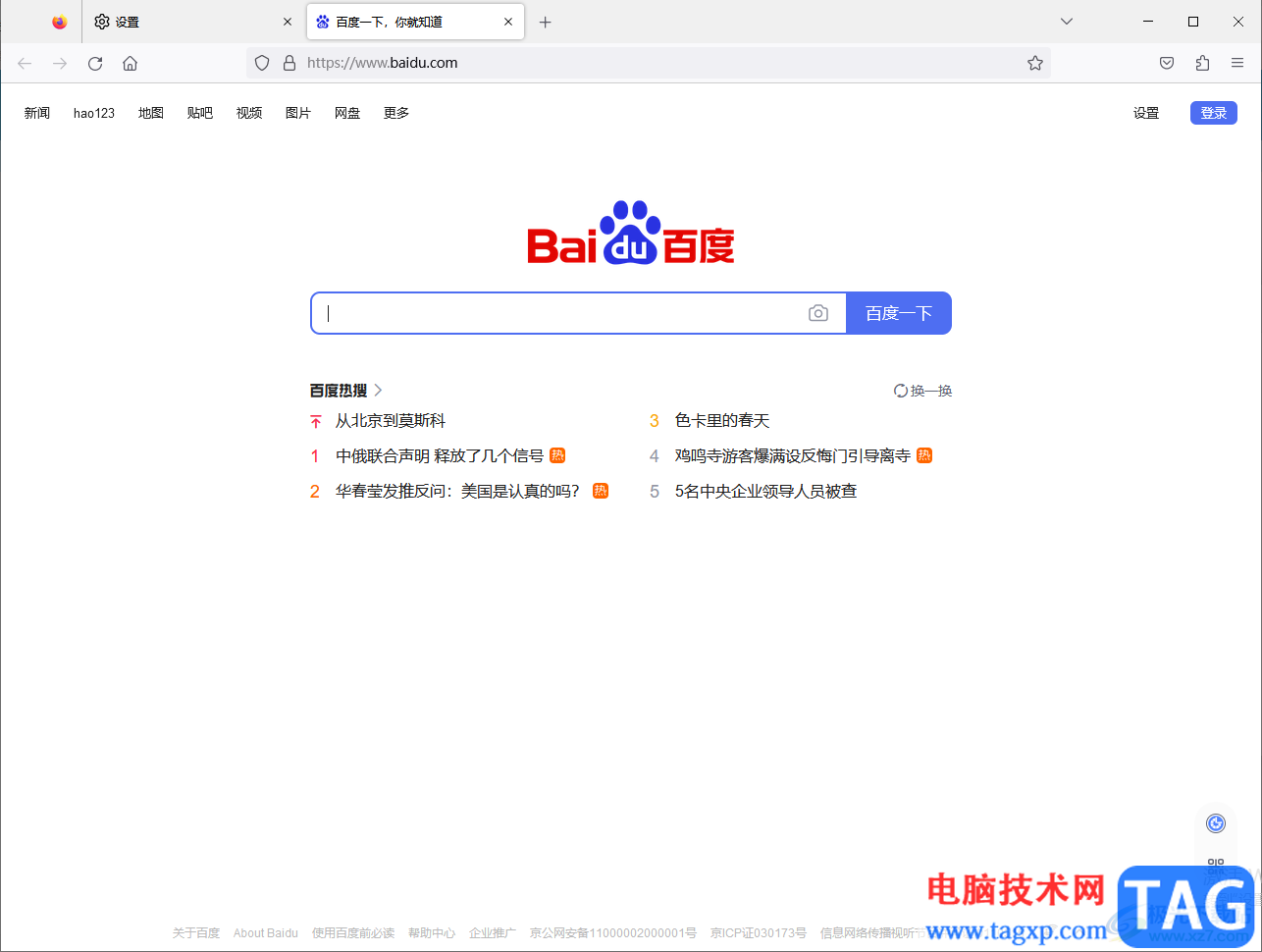Open the 百度热搜 heading link
The height and width of the screenshot is (952, 1262).
click(339, 391)
